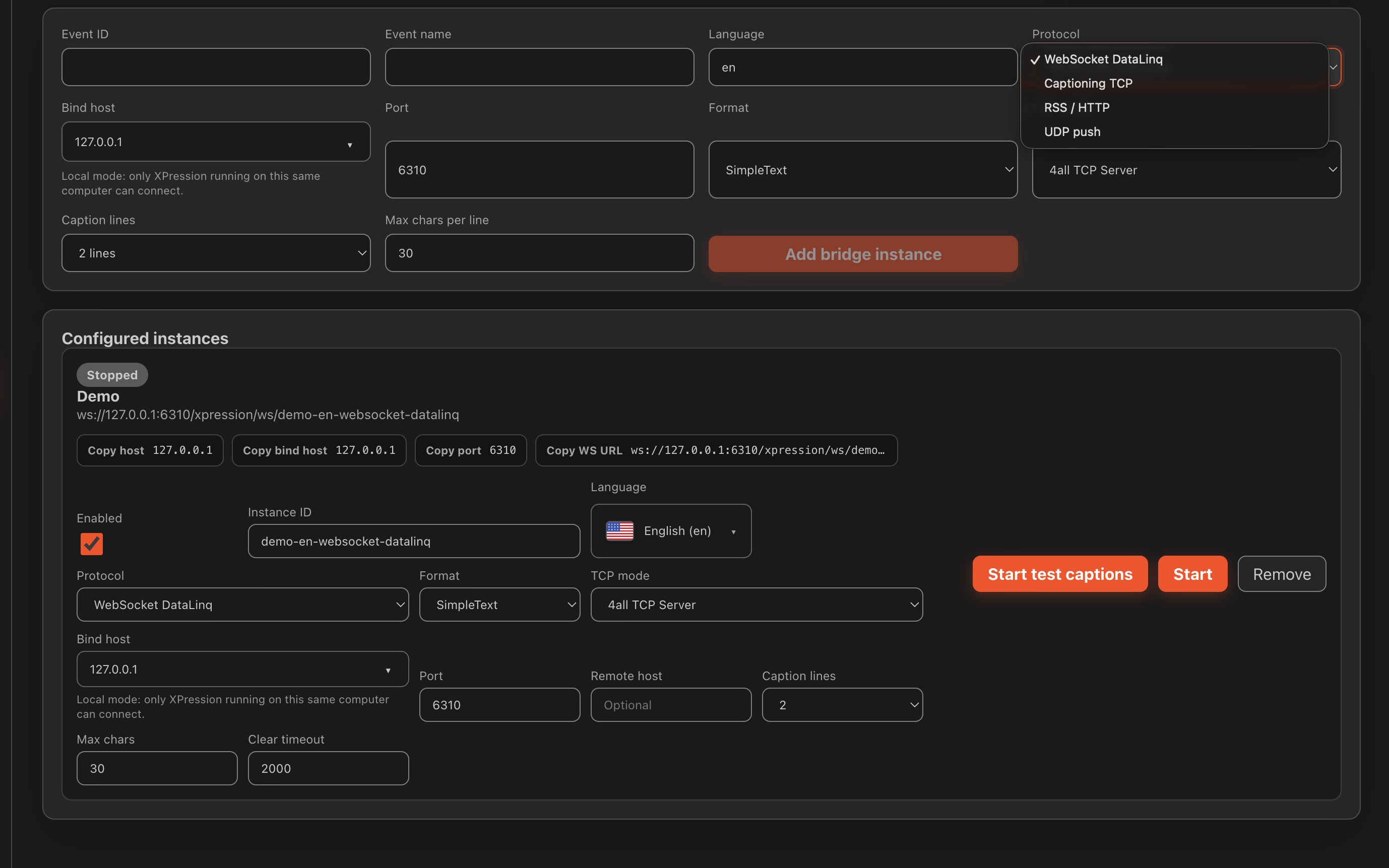Image resolution: width=1389 pixels, height=868 pixels.
Task: Open the top Format SimpleText dropdown
Action: [862, 170]
